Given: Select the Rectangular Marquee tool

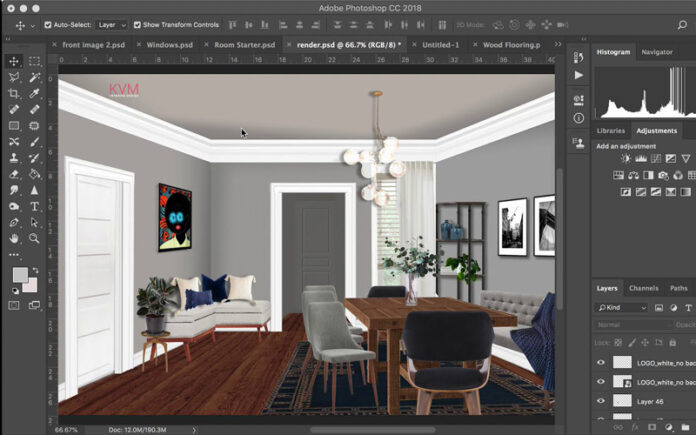Looking at the screenshot, I should tap(34, 61).
